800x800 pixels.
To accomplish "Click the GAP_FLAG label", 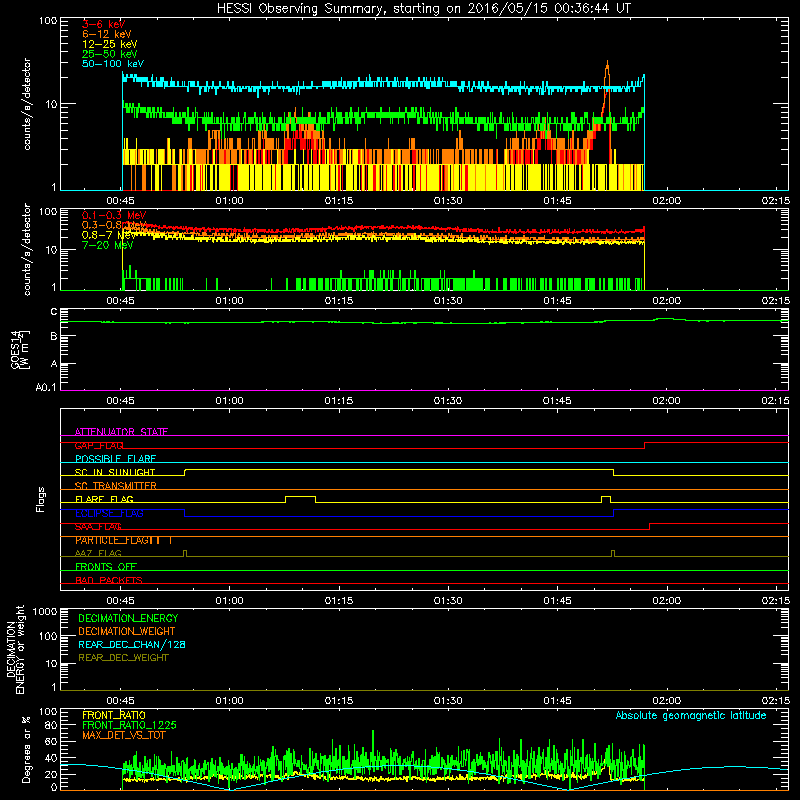I will click(x=99, y=445).
